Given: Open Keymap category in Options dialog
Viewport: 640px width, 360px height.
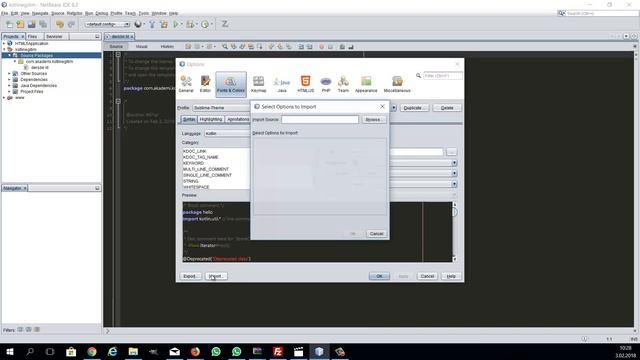Looking at the screenshot, I should pos(258,84).
